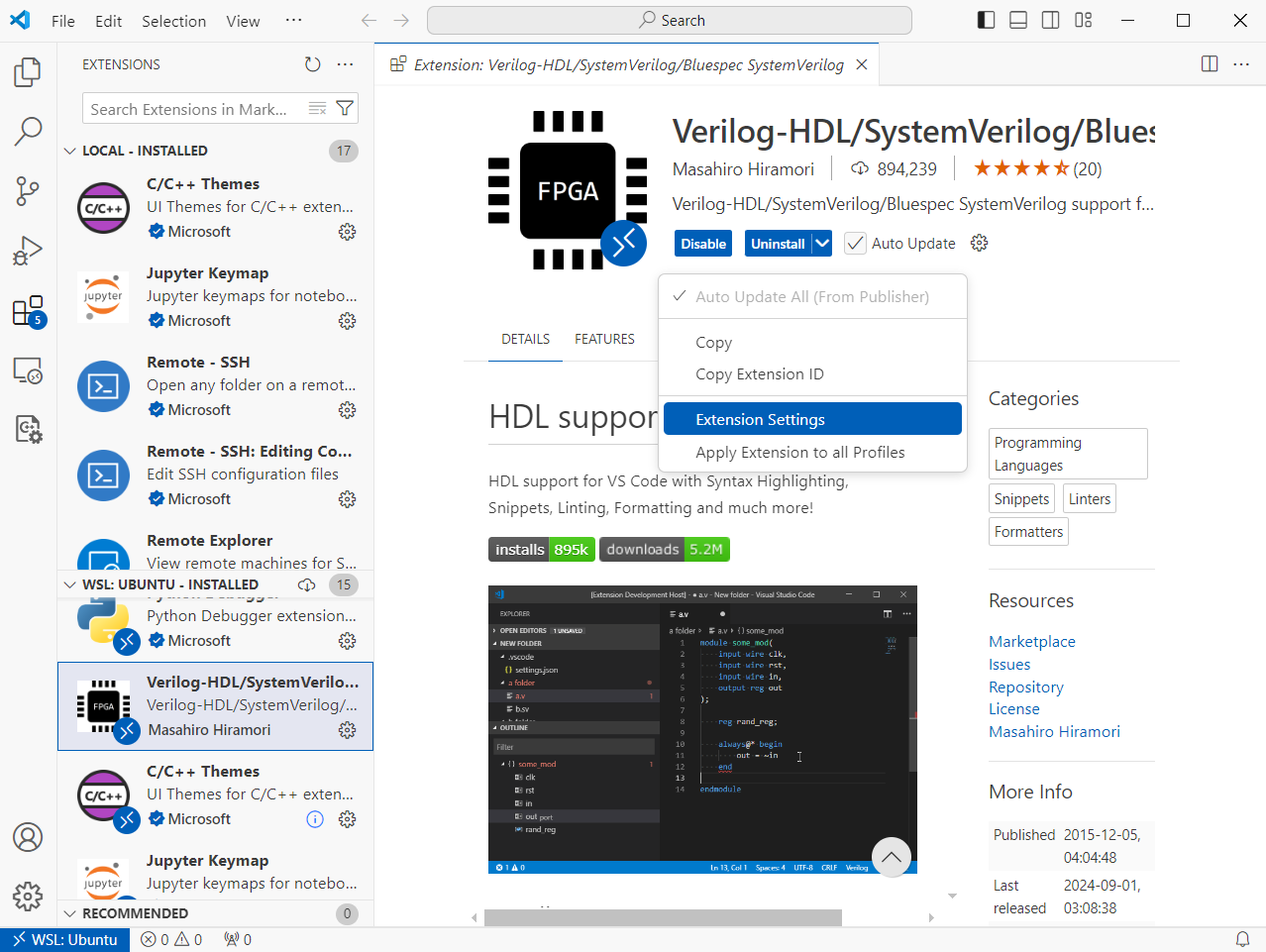Open the Uninstall dropdown arrow

[x=822, y=244]
